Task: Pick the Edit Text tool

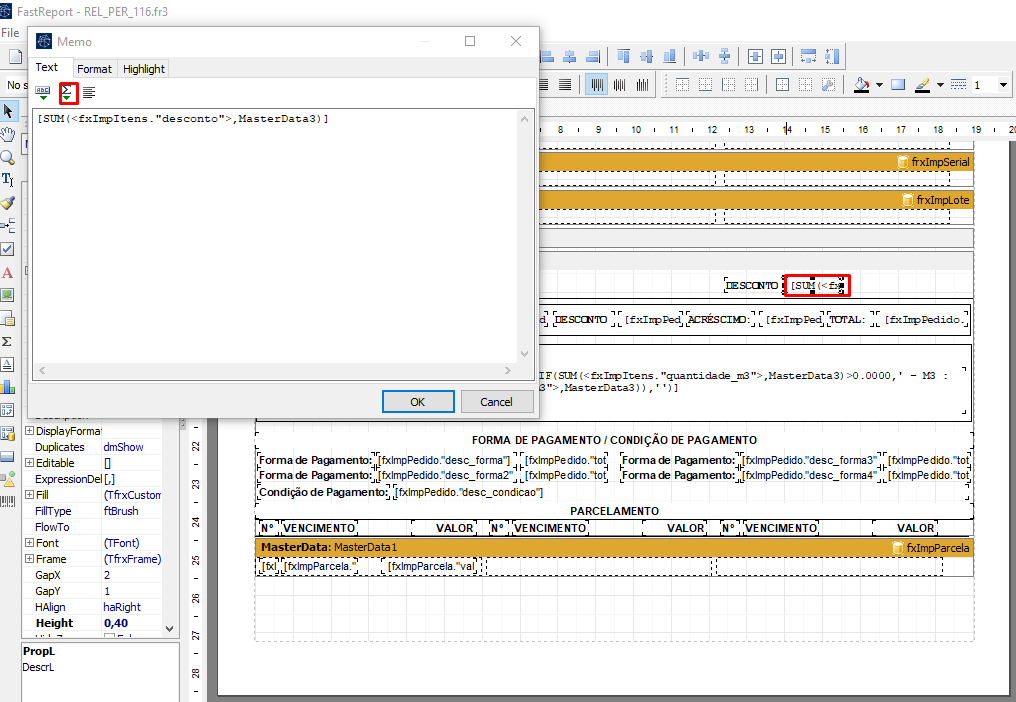Action: (x=8, y=180)
